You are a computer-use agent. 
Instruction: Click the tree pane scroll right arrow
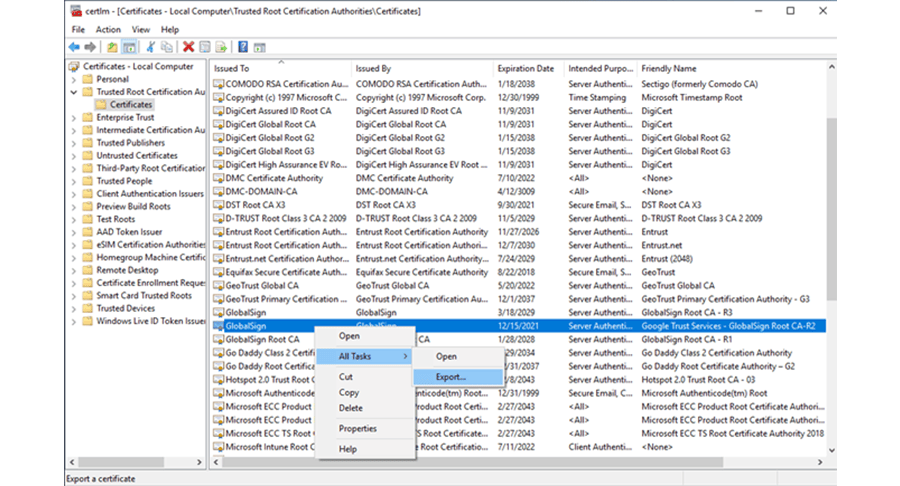tap(199, 462)
